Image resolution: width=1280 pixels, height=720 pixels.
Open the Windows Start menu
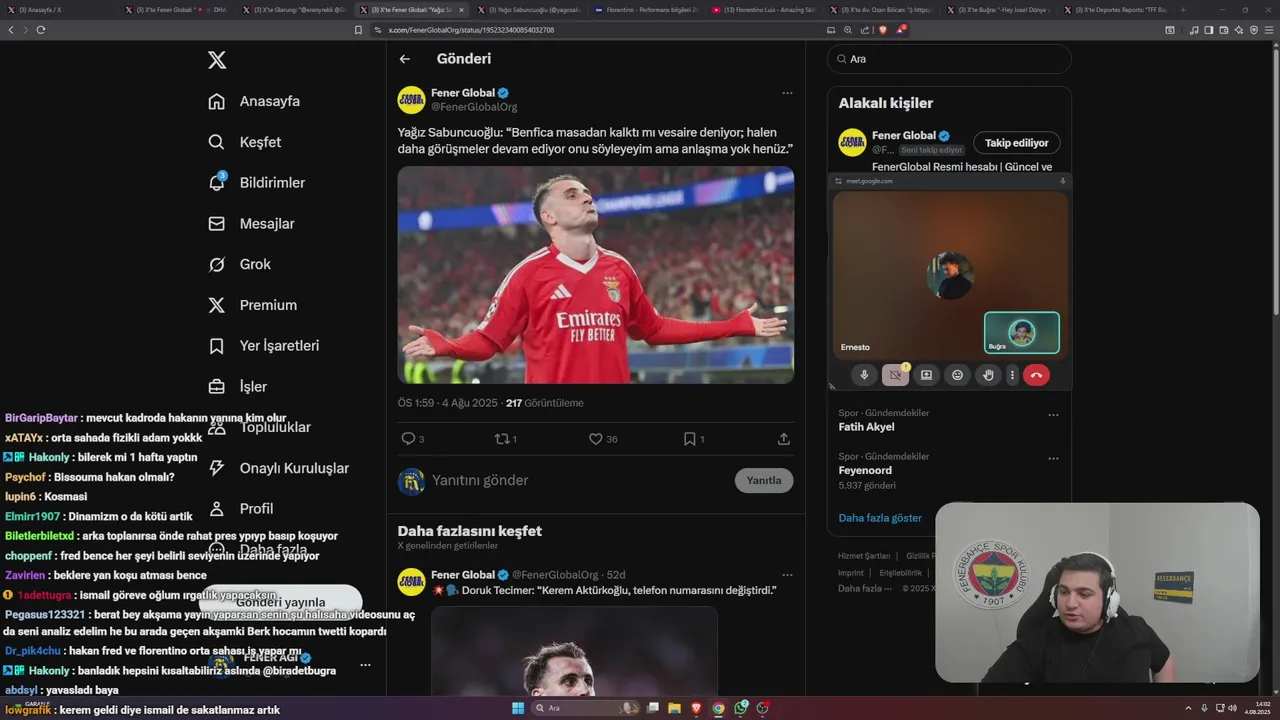[518, 708]
